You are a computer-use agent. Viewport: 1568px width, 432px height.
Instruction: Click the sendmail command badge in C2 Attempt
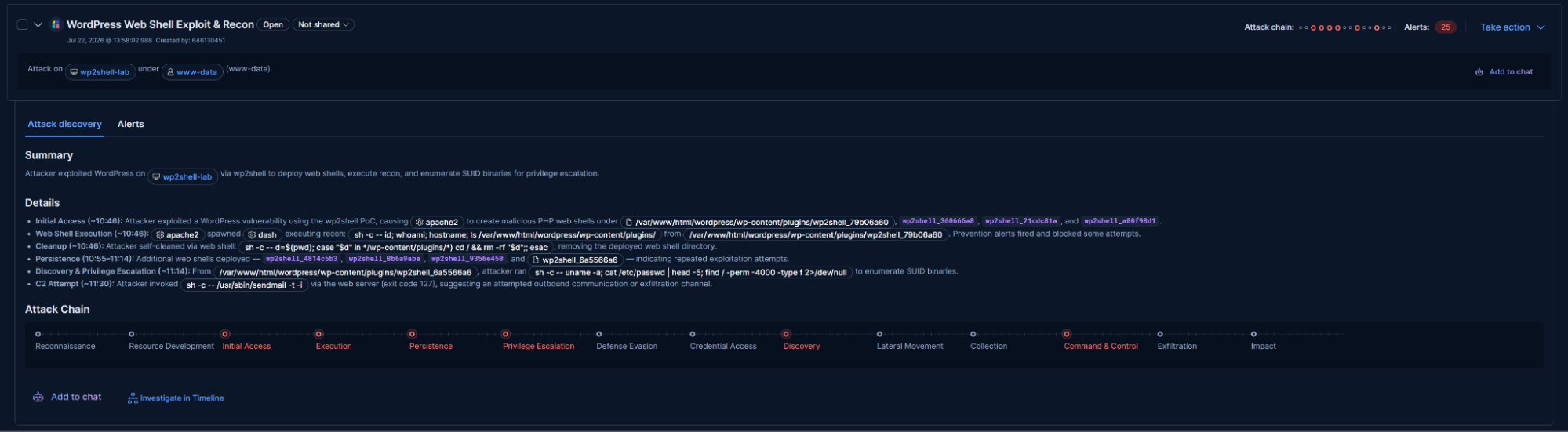tap(244, 285)
